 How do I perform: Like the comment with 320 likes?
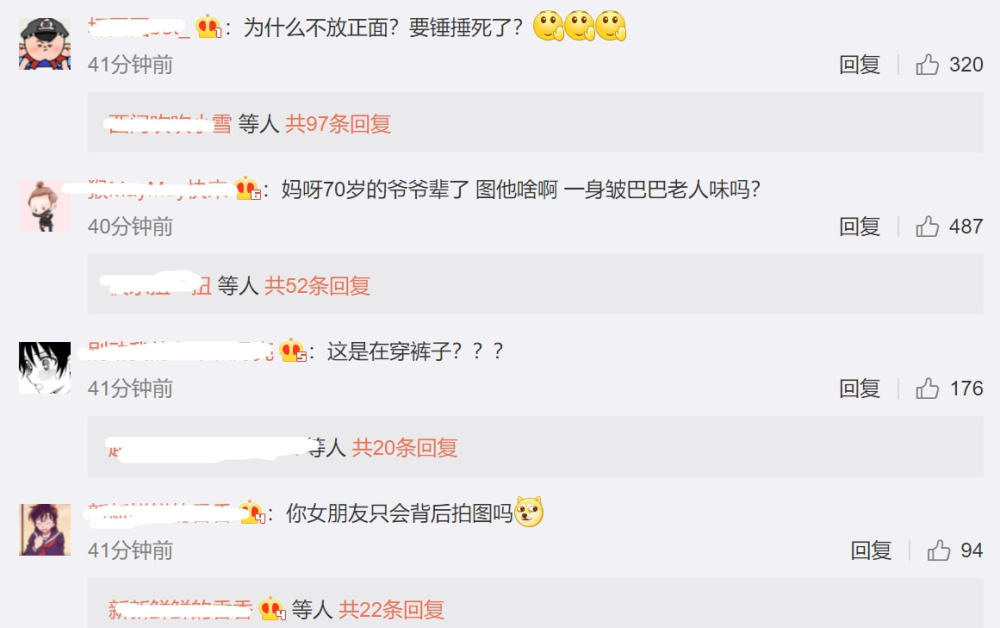pos(927,64)
